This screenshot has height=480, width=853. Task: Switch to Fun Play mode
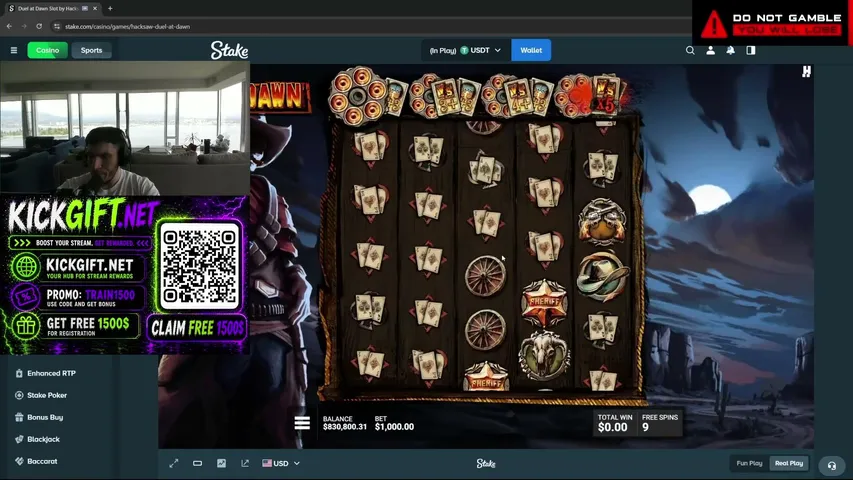click(x=749, y=463)
